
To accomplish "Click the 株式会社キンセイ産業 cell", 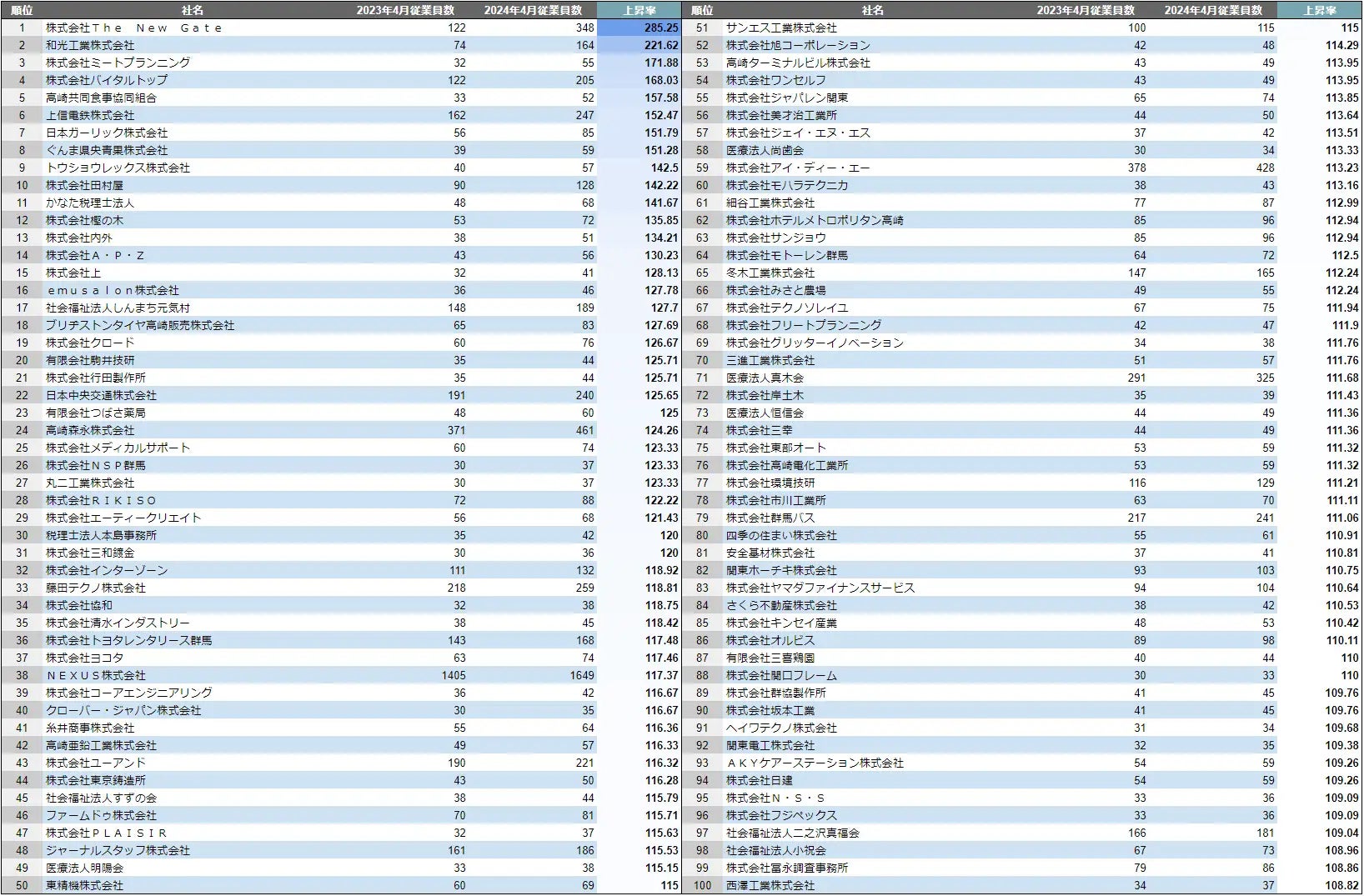I will coord(781,623).
